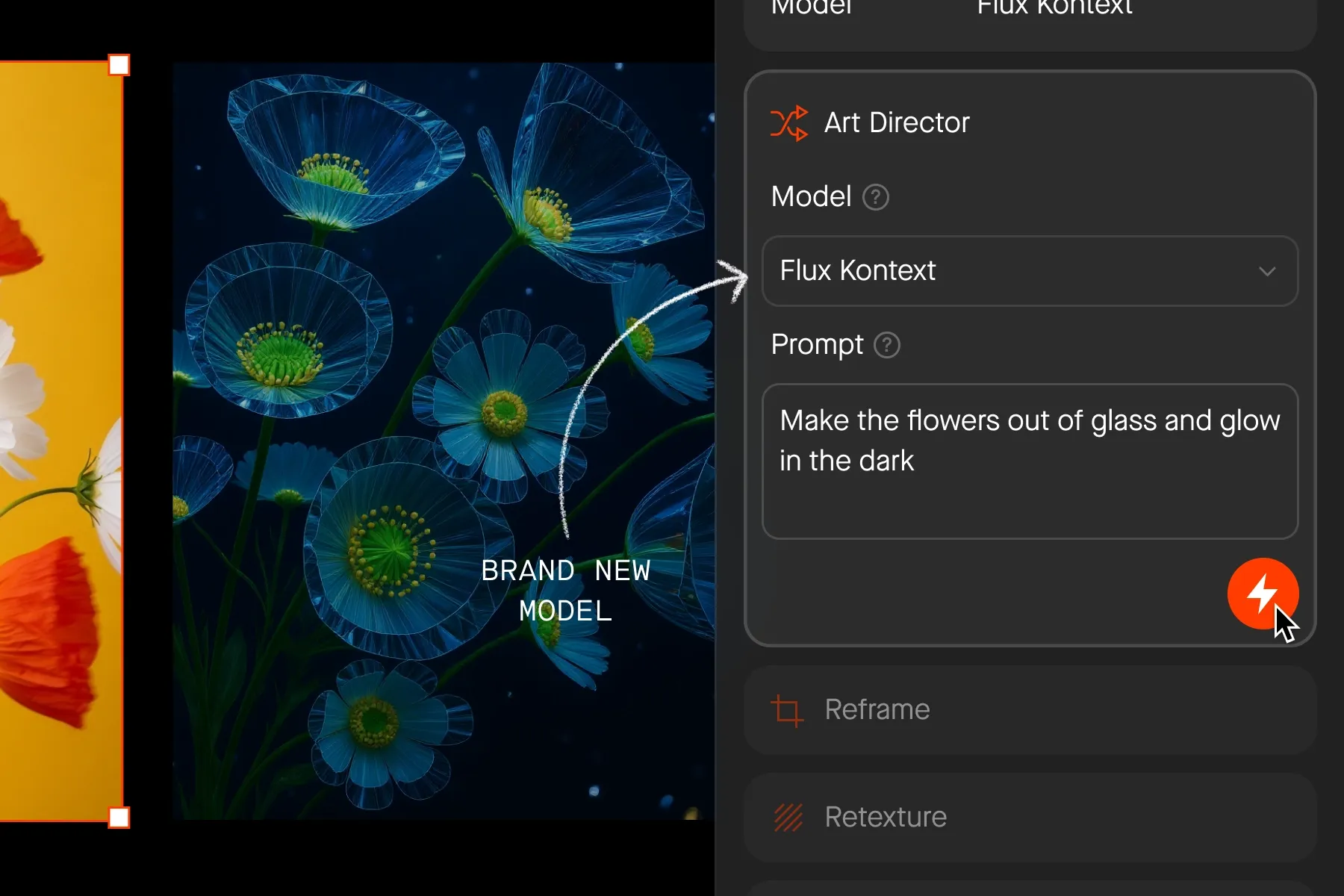Viewport: 1344px width, 896px height.
Task: Click the BRAND NEW MODEL annotation text
Action: coord(566,591)
